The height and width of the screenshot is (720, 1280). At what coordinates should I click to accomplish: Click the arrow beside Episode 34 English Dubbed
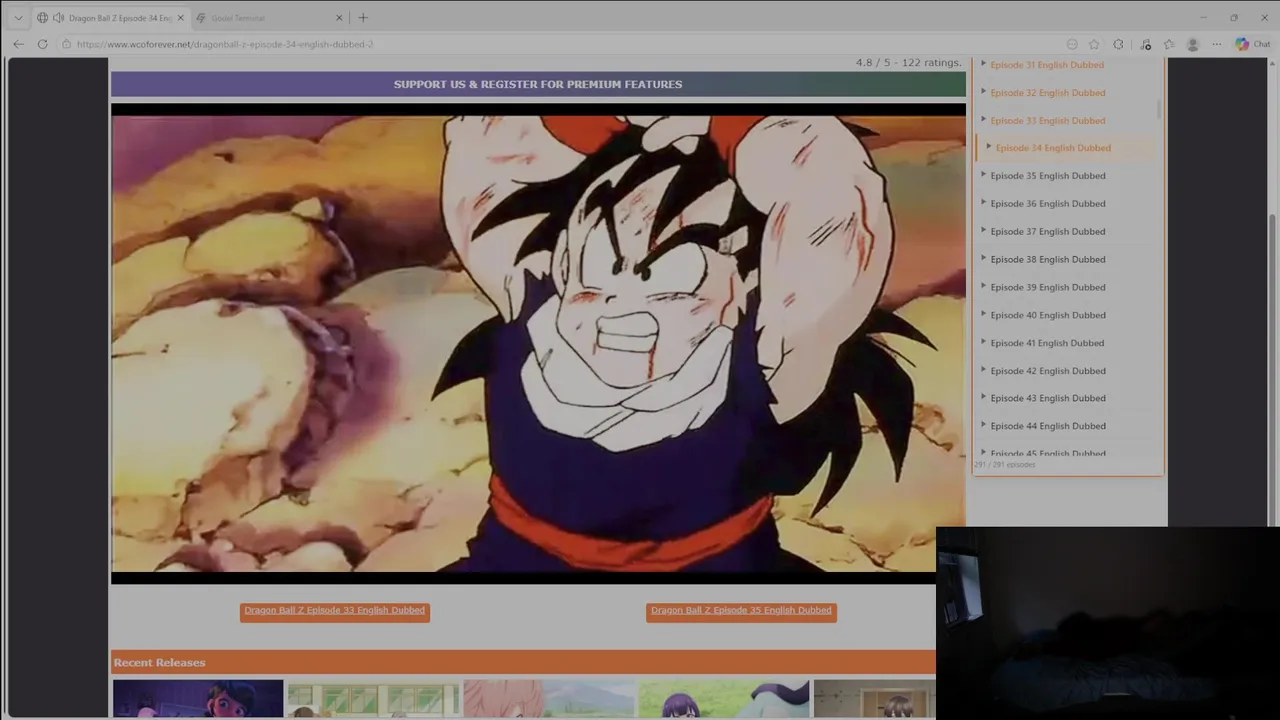click(x=989, y=147)
